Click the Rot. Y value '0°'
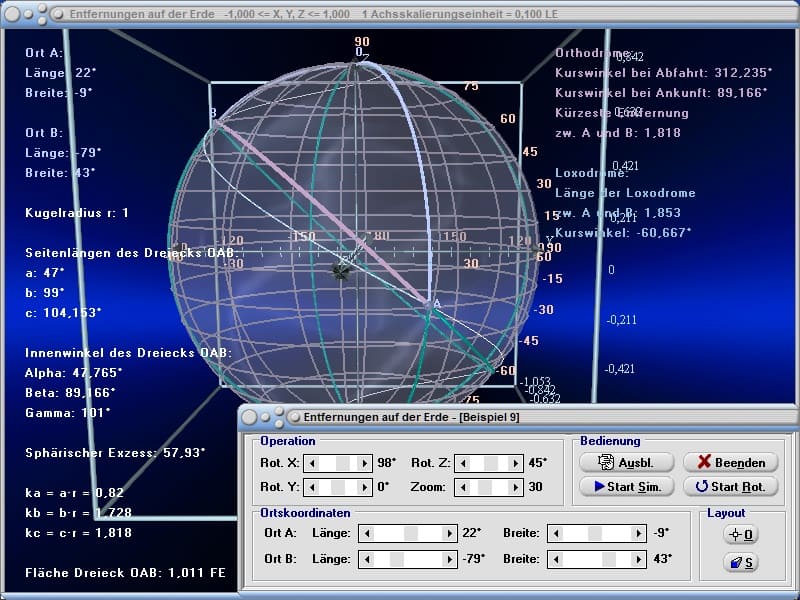The height and width of the screenshot is (600, 800). coord(383,487)
